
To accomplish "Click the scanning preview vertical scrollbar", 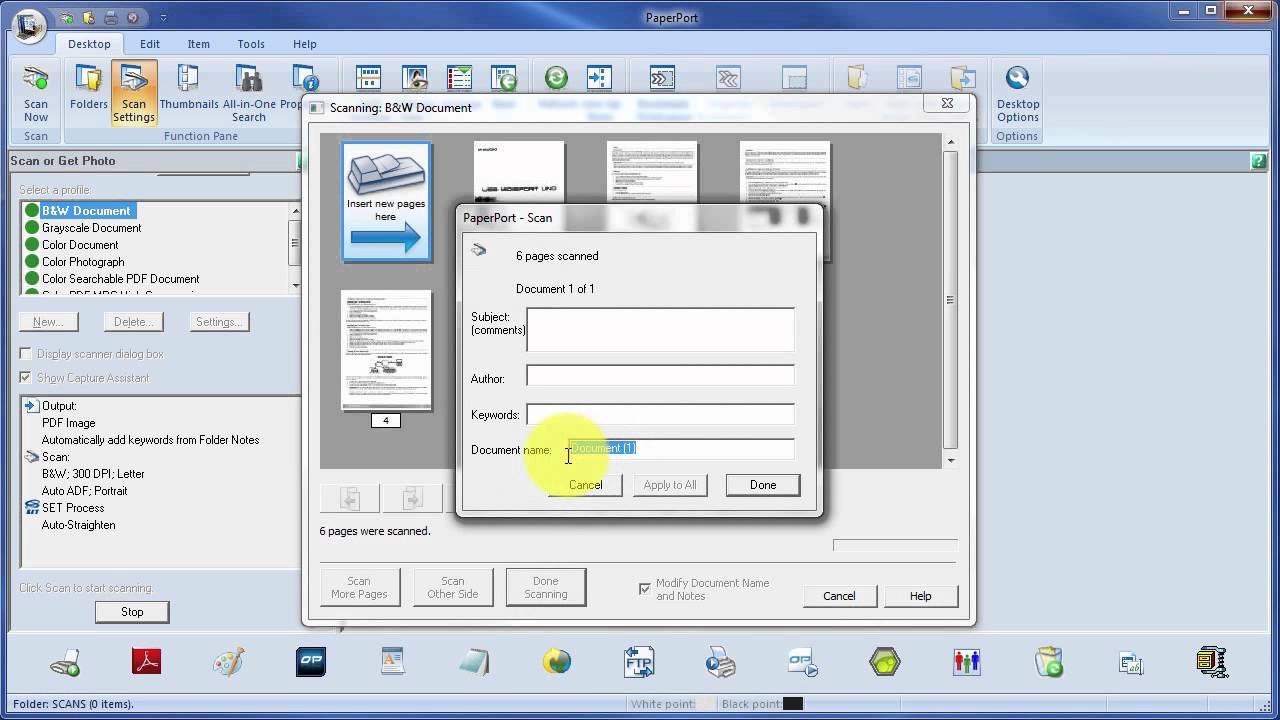I will coord(950,300).
